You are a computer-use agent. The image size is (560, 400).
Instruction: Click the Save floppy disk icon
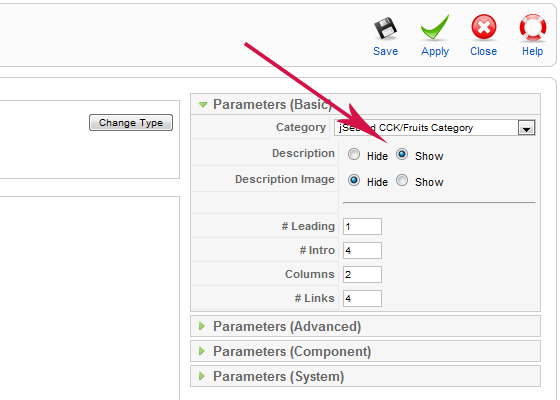(x=385, y=28)
